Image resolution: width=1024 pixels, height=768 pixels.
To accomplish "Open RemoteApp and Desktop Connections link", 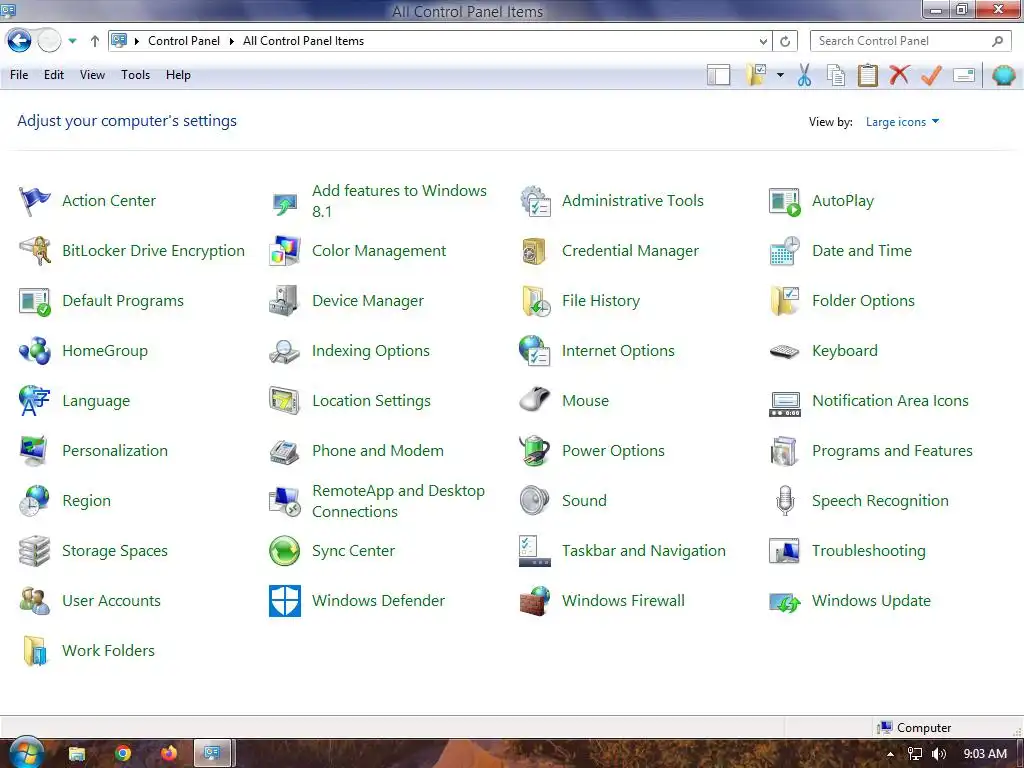I will 398,501.
